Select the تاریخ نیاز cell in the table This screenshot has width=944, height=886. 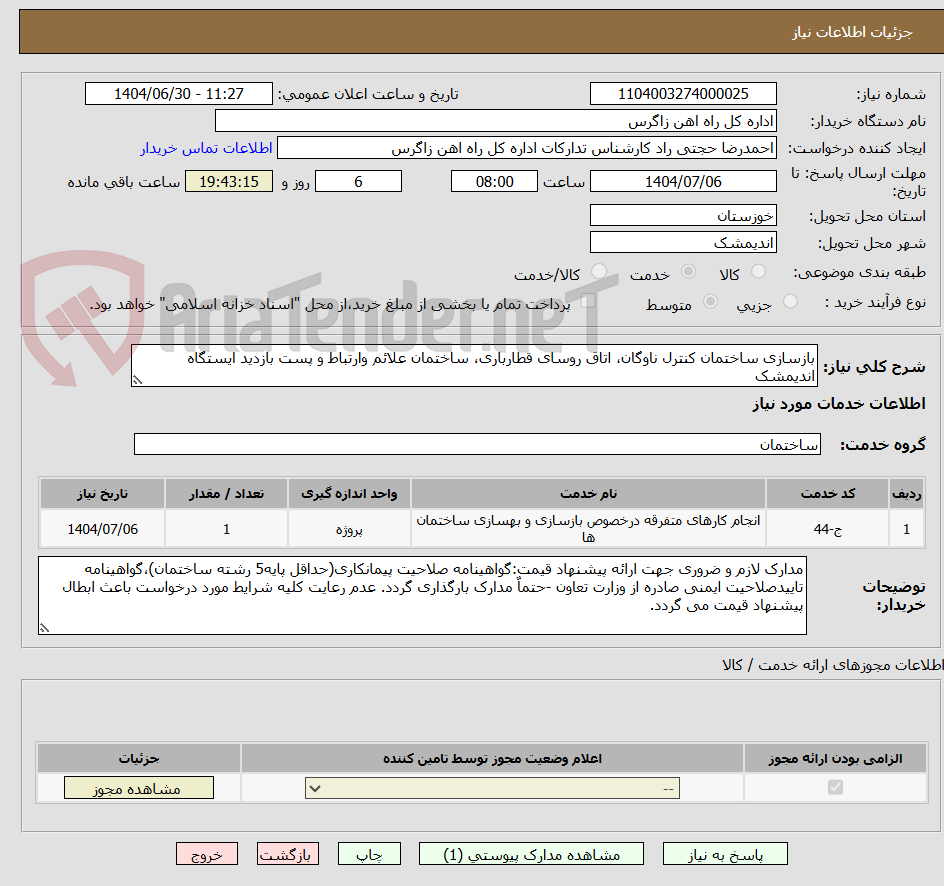(102, 528)
